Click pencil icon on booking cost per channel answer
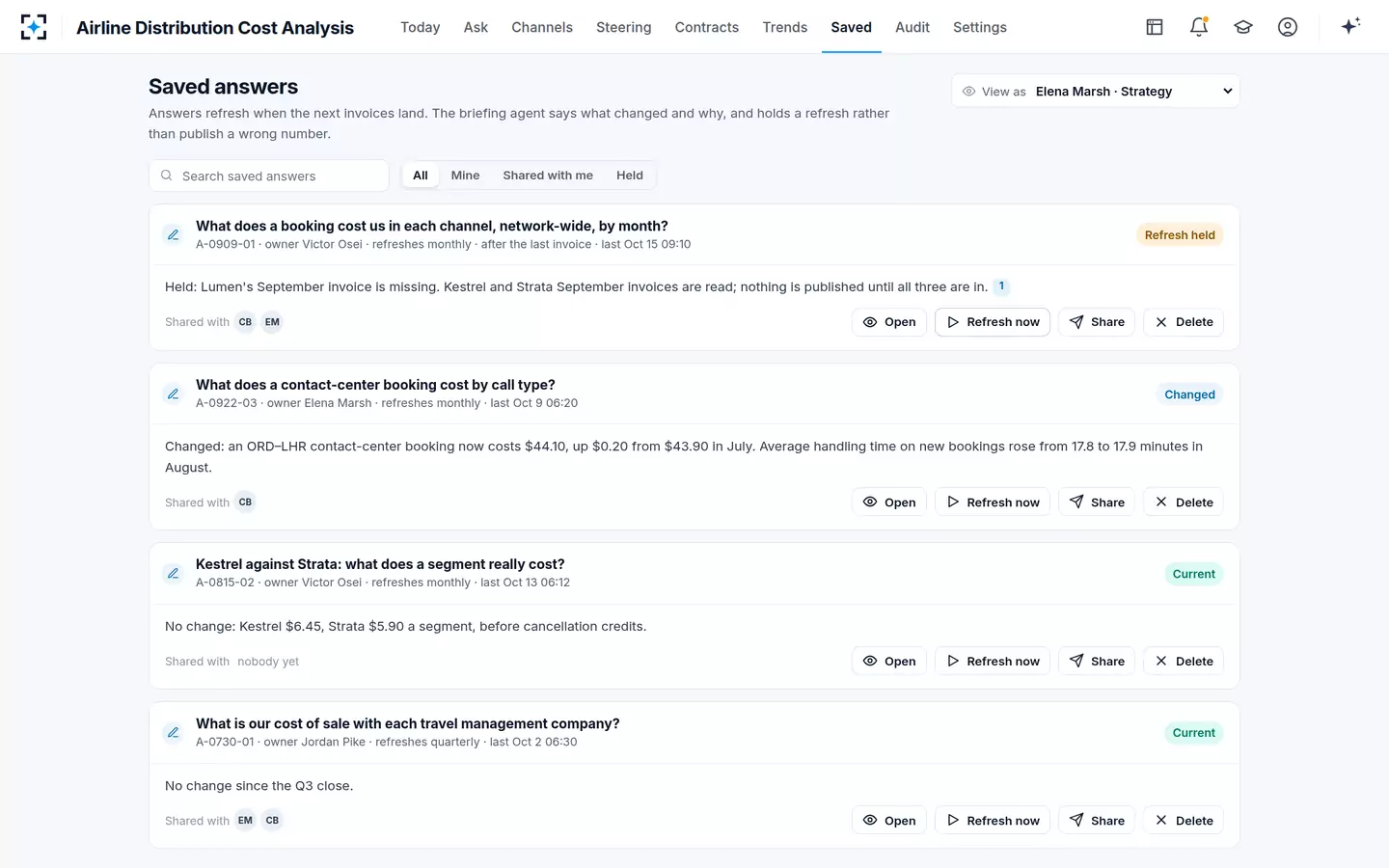 click(x=173, y=234)
